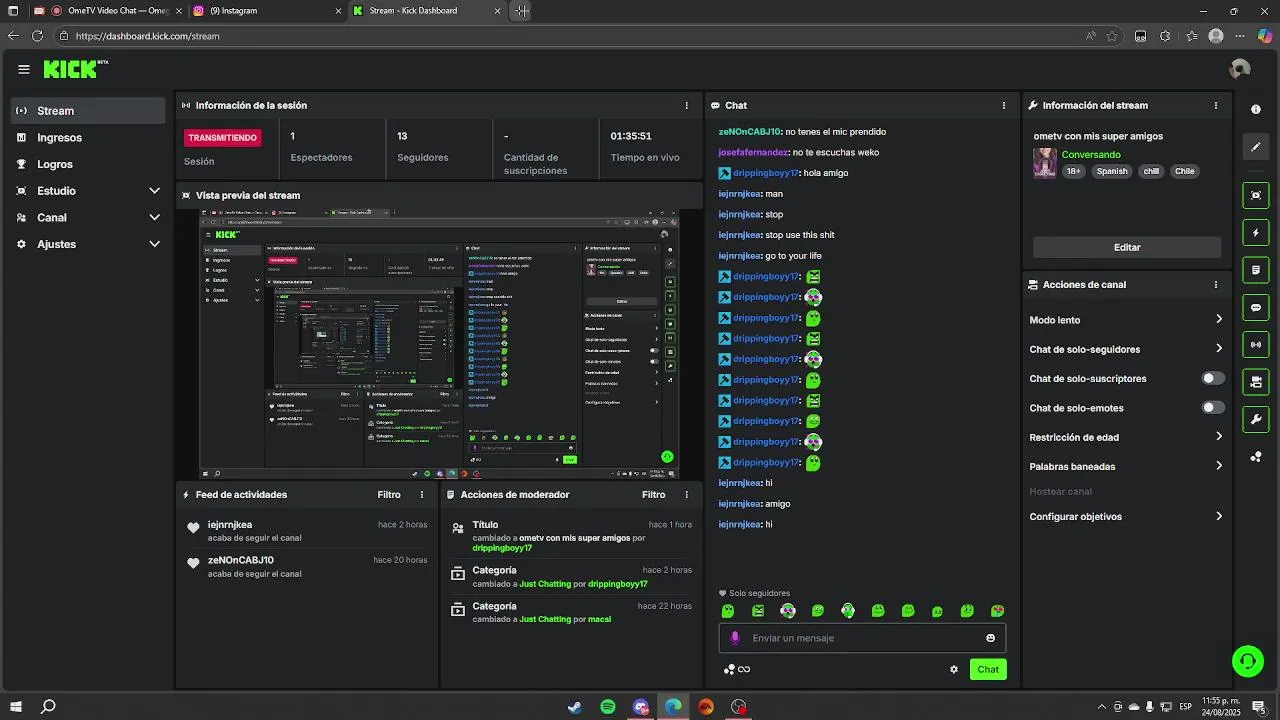Open options menu of Información de la sesión
This screenshot has width=1280, height=720.
686,105
